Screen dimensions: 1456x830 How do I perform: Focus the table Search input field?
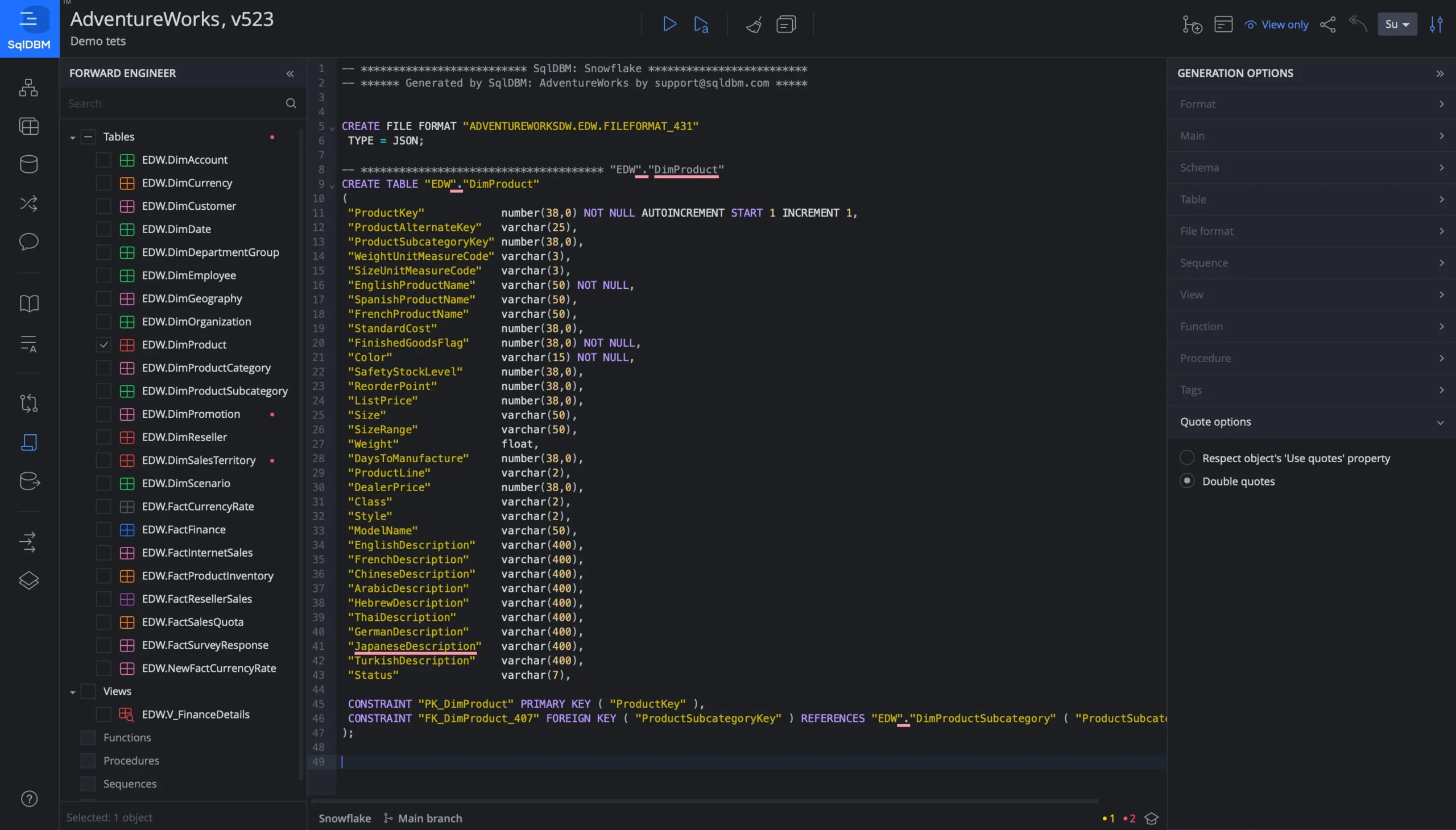174,103
